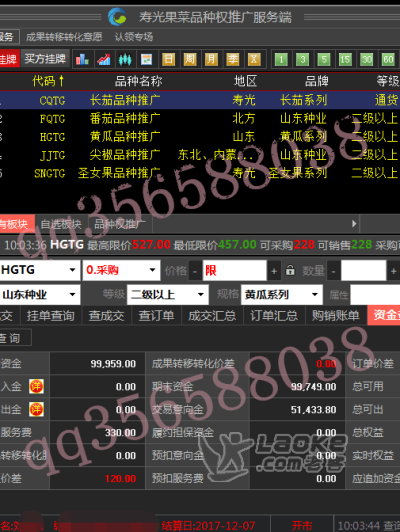400x532 pixels.
Task: Click the app logo in title bar
Action: pyautogui.click(x=117, y=16)
